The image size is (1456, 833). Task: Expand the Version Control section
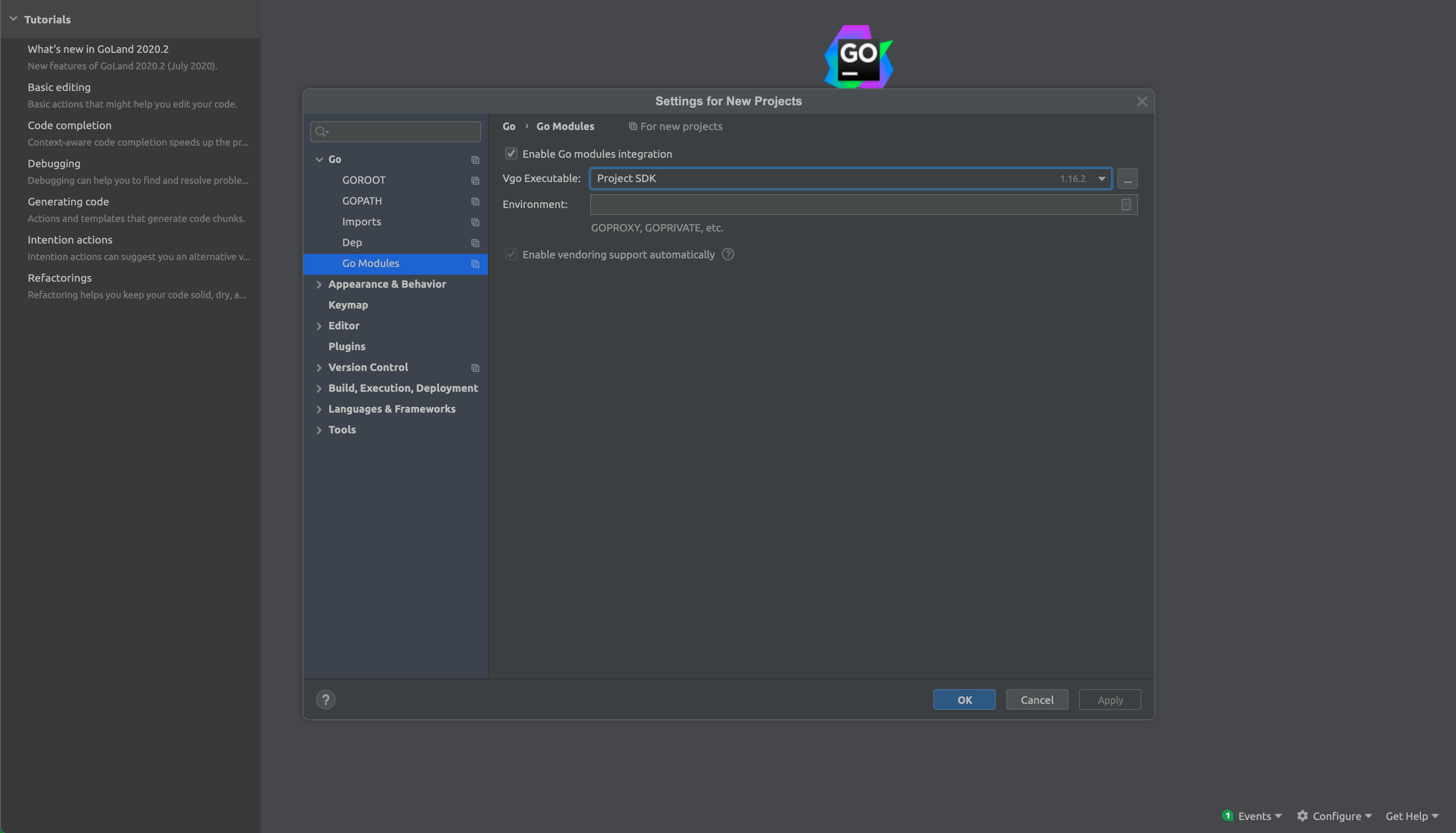[319, 368]
